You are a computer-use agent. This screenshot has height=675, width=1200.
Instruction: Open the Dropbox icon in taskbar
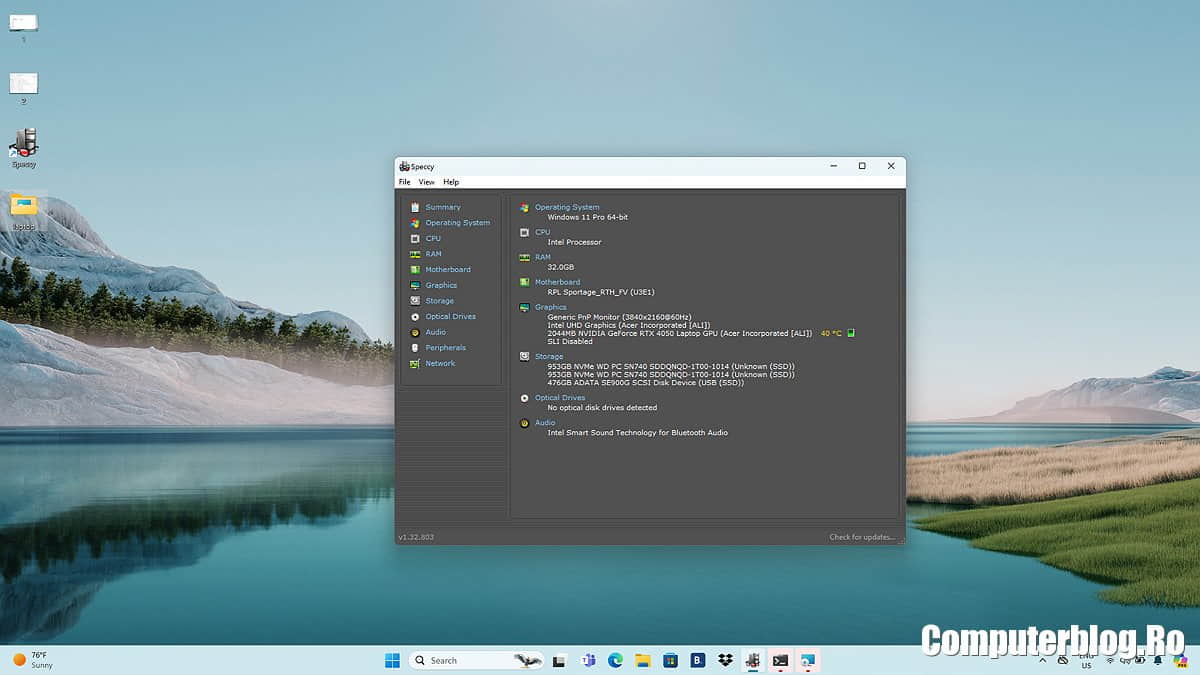726,660
